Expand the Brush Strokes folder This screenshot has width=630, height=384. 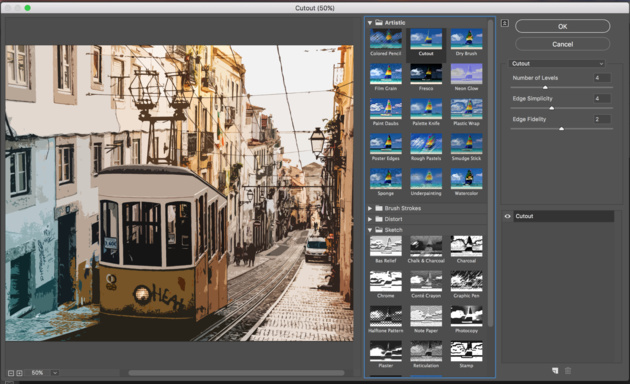[x=370, y=208]
